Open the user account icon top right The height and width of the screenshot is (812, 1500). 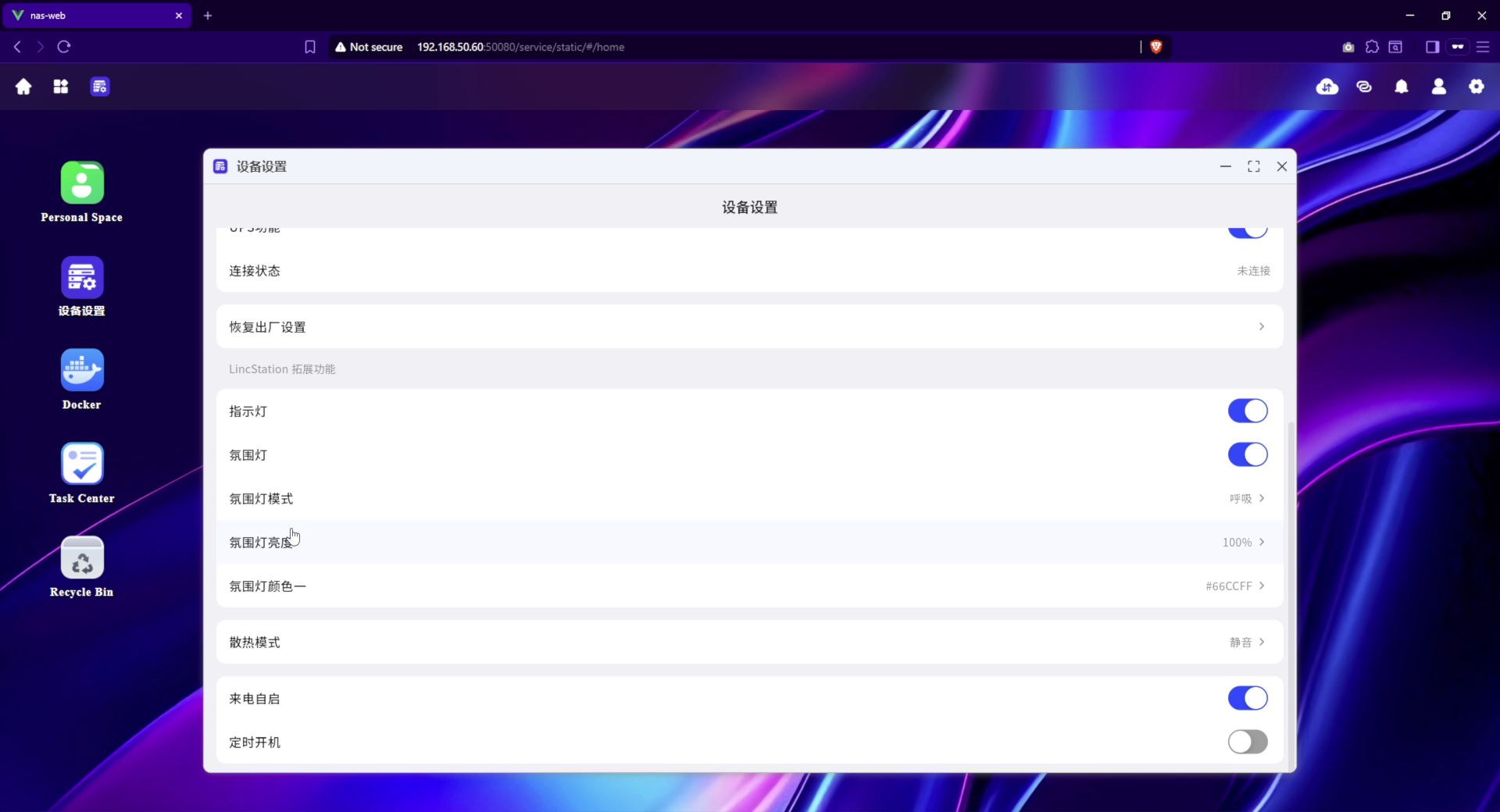1438,87
